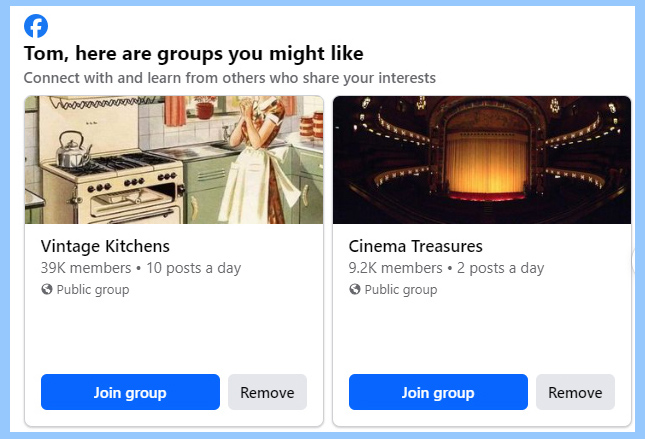Click 'Public group' label under Vintage Kitchens
645x439 pixels.
(92, 290)
